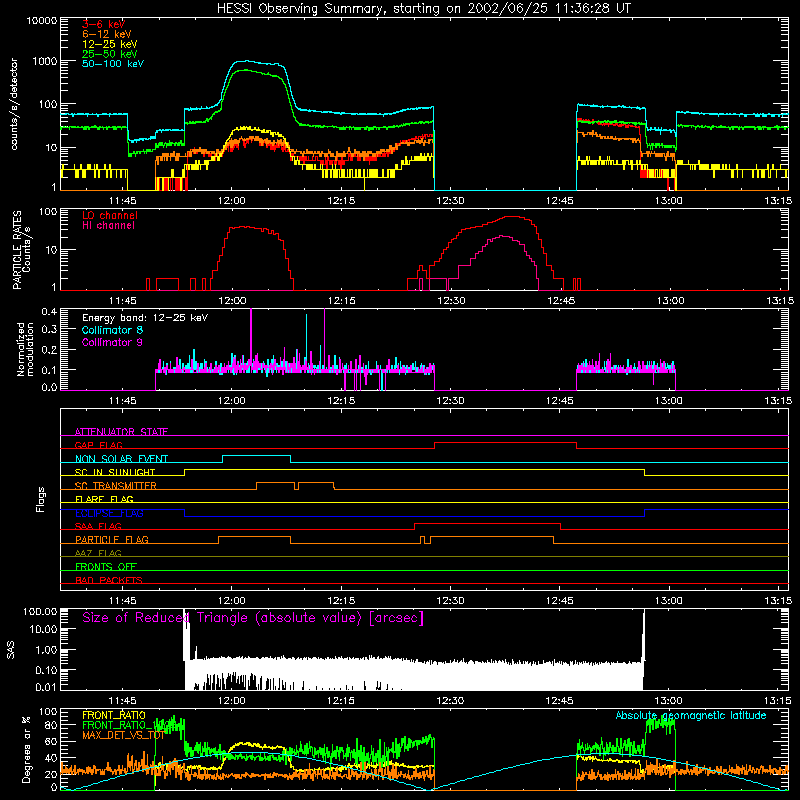Click the green '25-50 keV' legend entry
This screenshot has width=800, height=800.
tap(110, 54)
